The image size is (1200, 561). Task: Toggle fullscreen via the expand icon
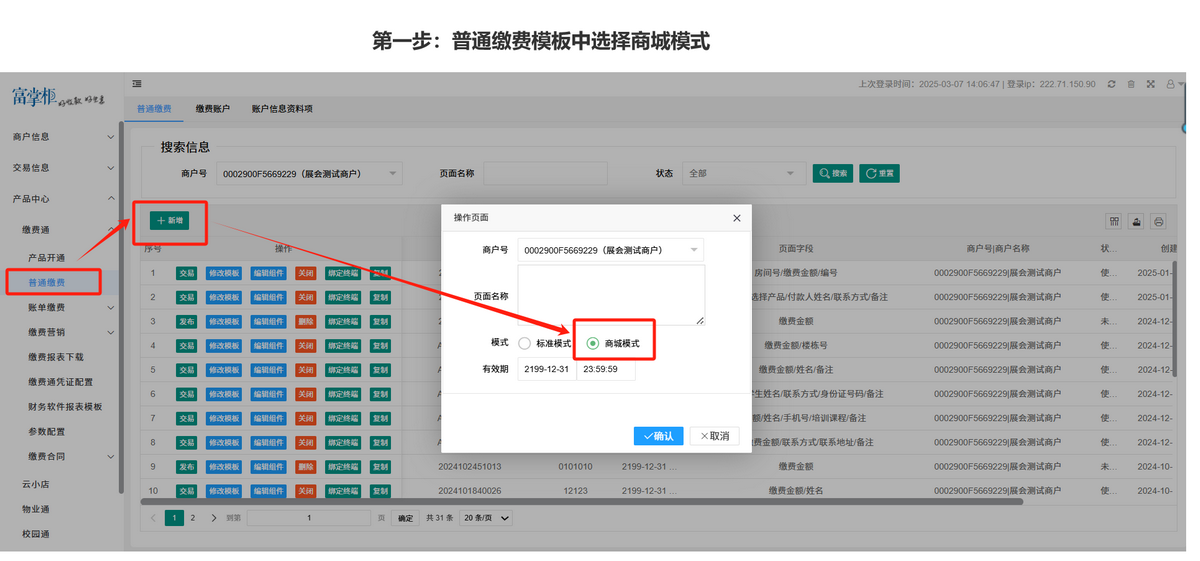pyautogui.click(x=1151, y=84)
